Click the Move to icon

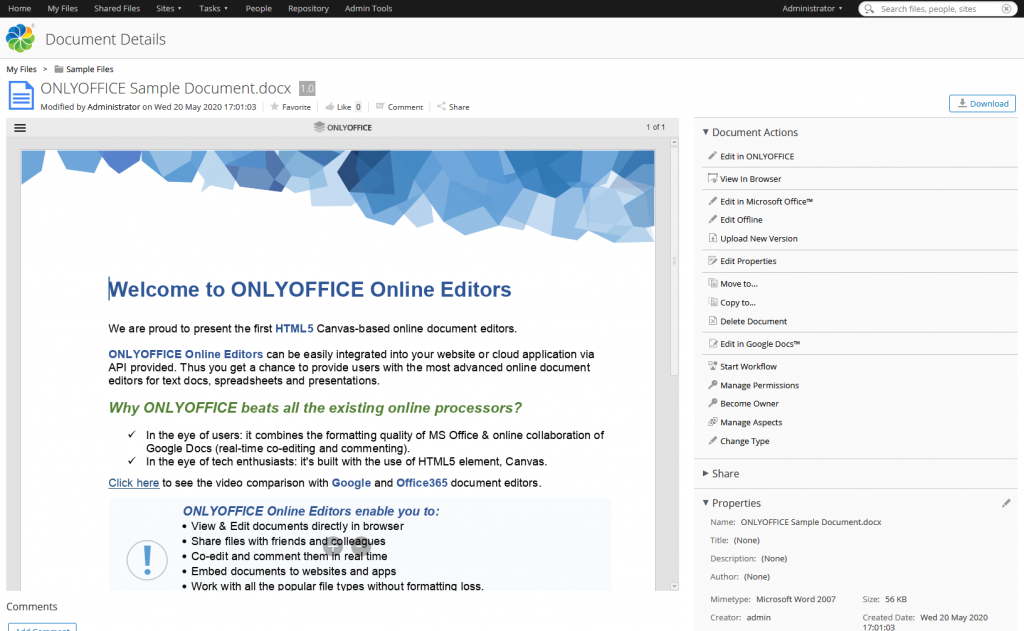(x=712, y=283)
